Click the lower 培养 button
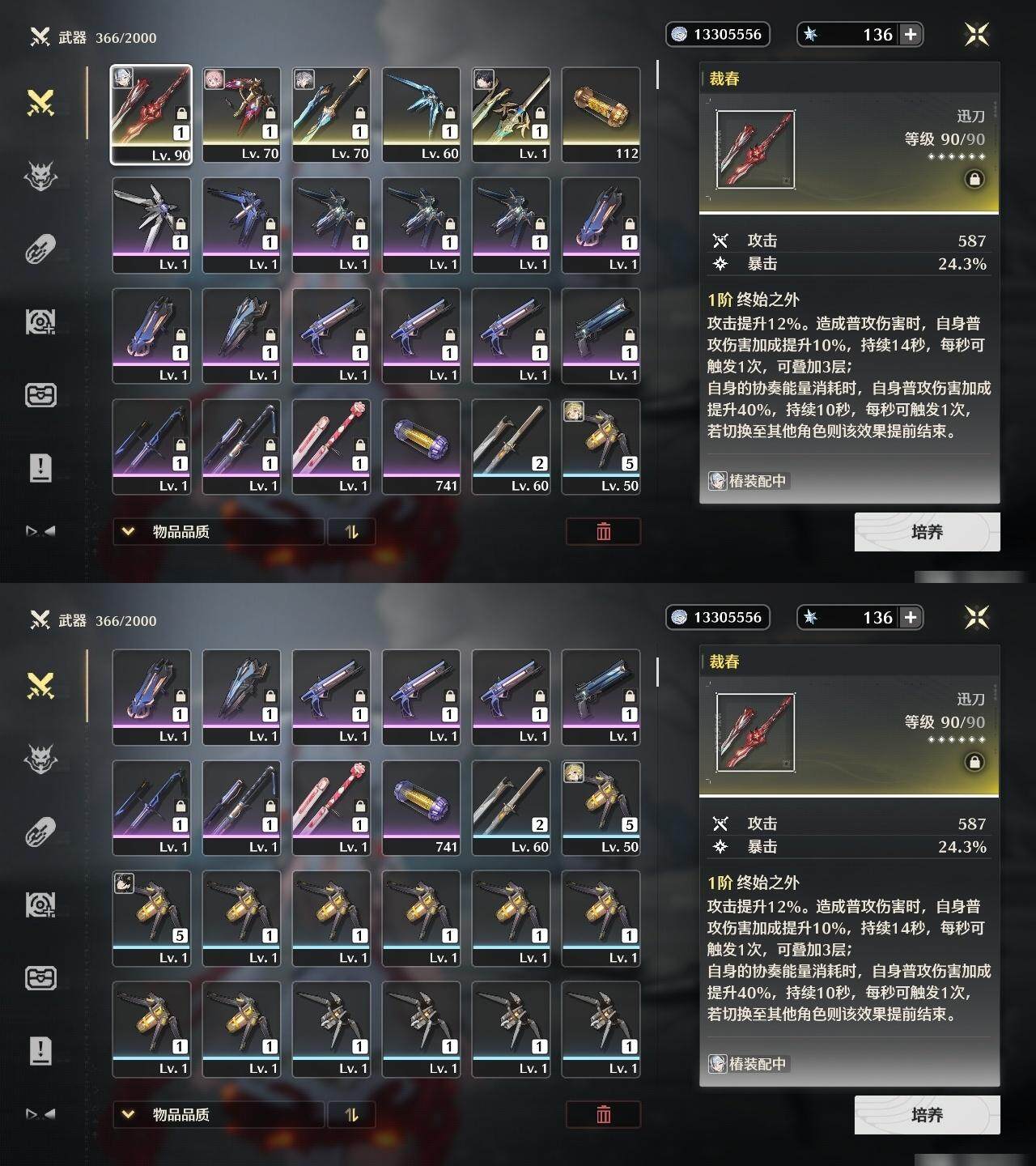Image resolution: width=1036 pixels, height=1166 pixels. coord(927,1115)
